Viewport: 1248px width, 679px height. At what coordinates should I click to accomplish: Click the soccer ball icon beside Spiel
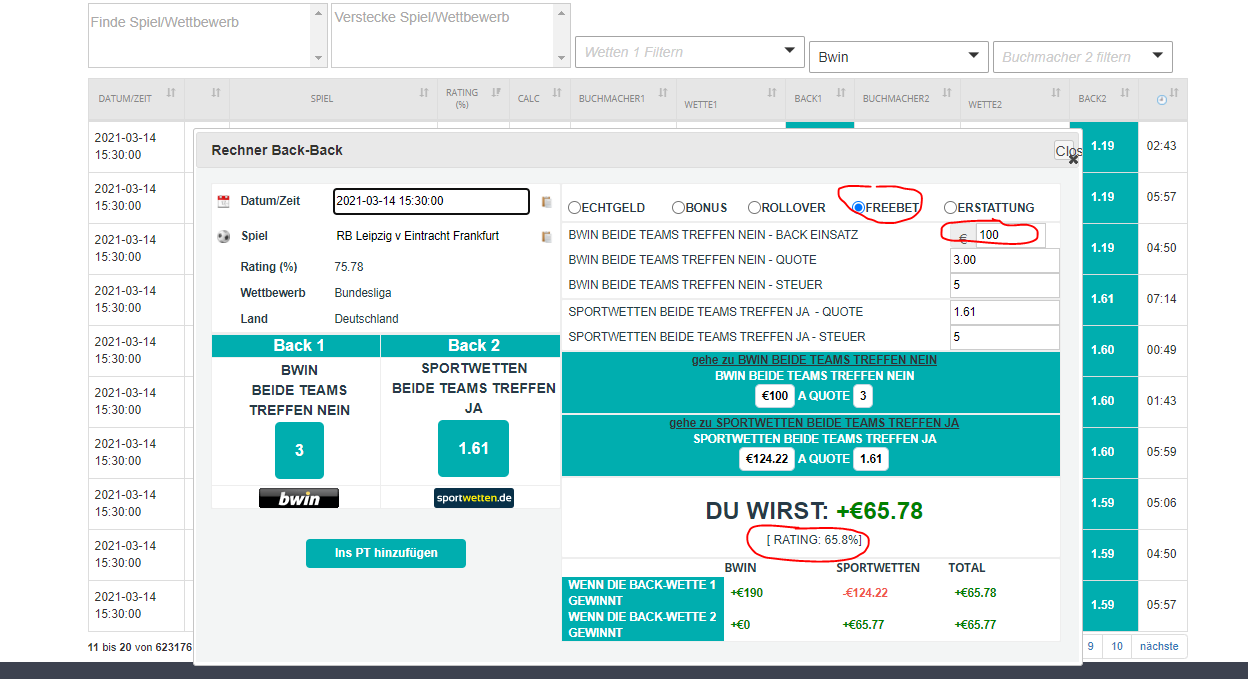[223, 237]
